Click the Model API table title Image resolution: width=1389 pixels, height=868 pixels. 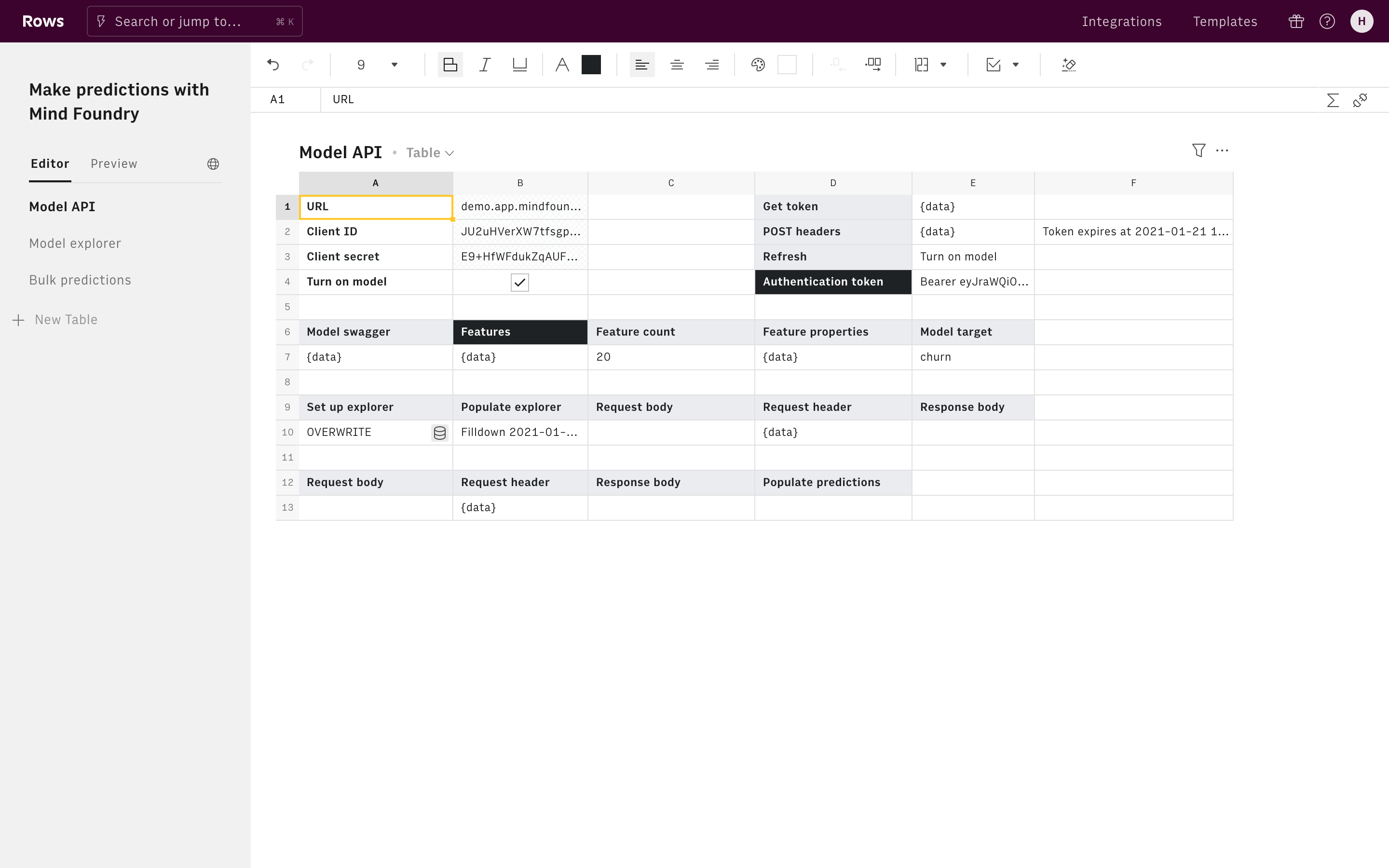(x=340, y=152)
